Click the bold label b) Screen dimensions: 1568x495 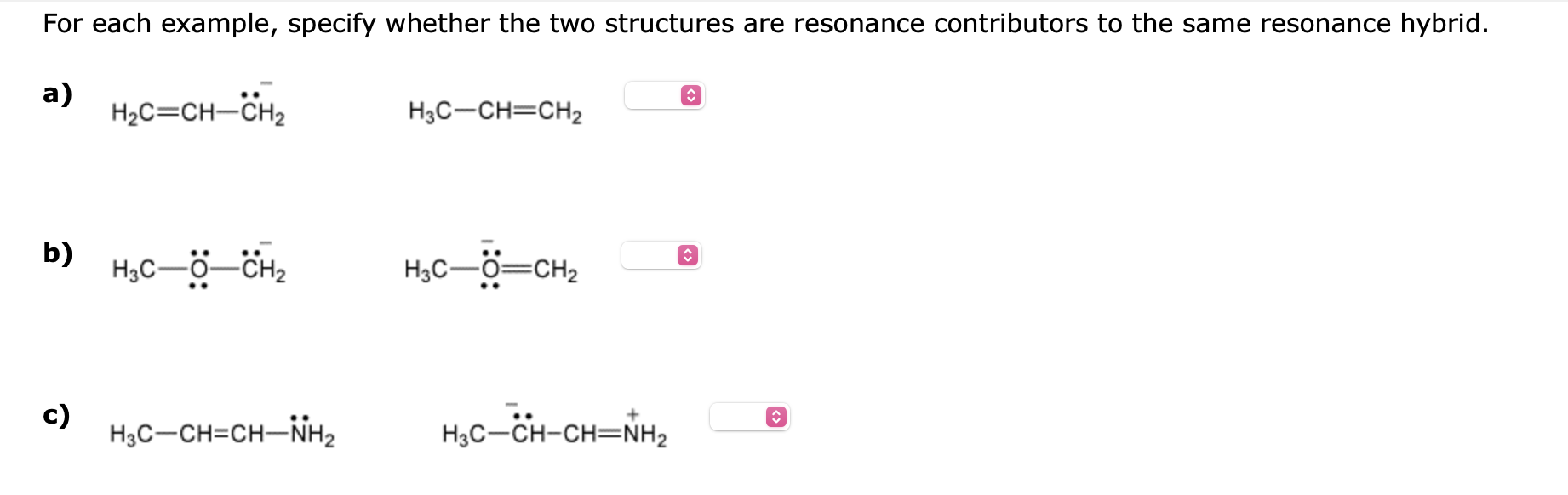point(59,253)
